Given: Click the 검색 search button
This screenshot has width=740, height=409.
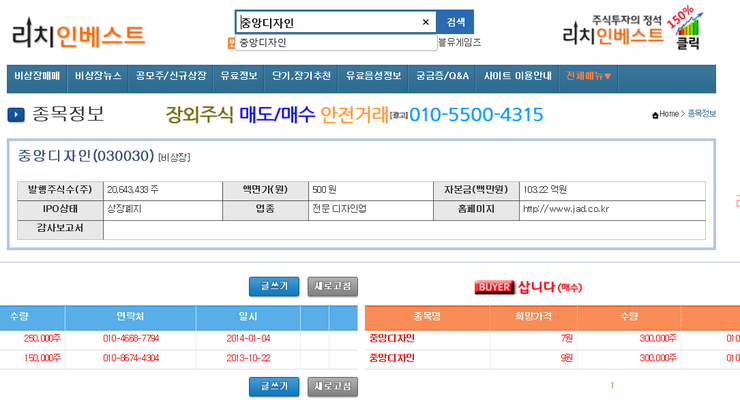Looking at the screenshot, I should point(455,22).
